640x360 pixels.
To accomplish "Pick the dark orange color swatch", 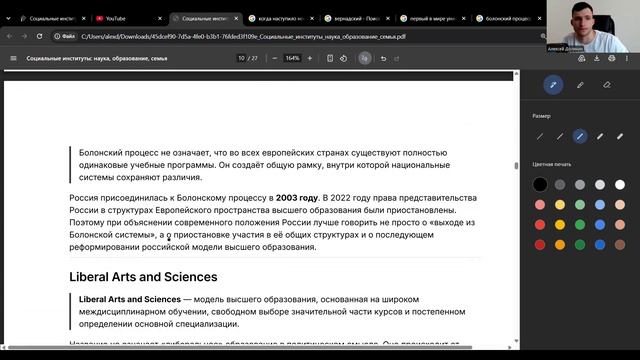I will pyautogui.click(x=560, y=244).
